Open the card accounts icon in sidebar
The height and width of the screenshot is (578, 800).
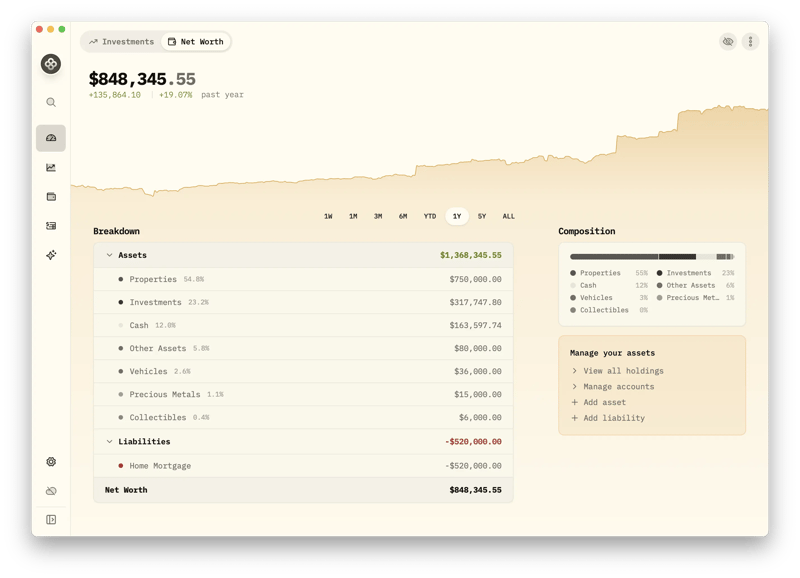tap(50, 196)
